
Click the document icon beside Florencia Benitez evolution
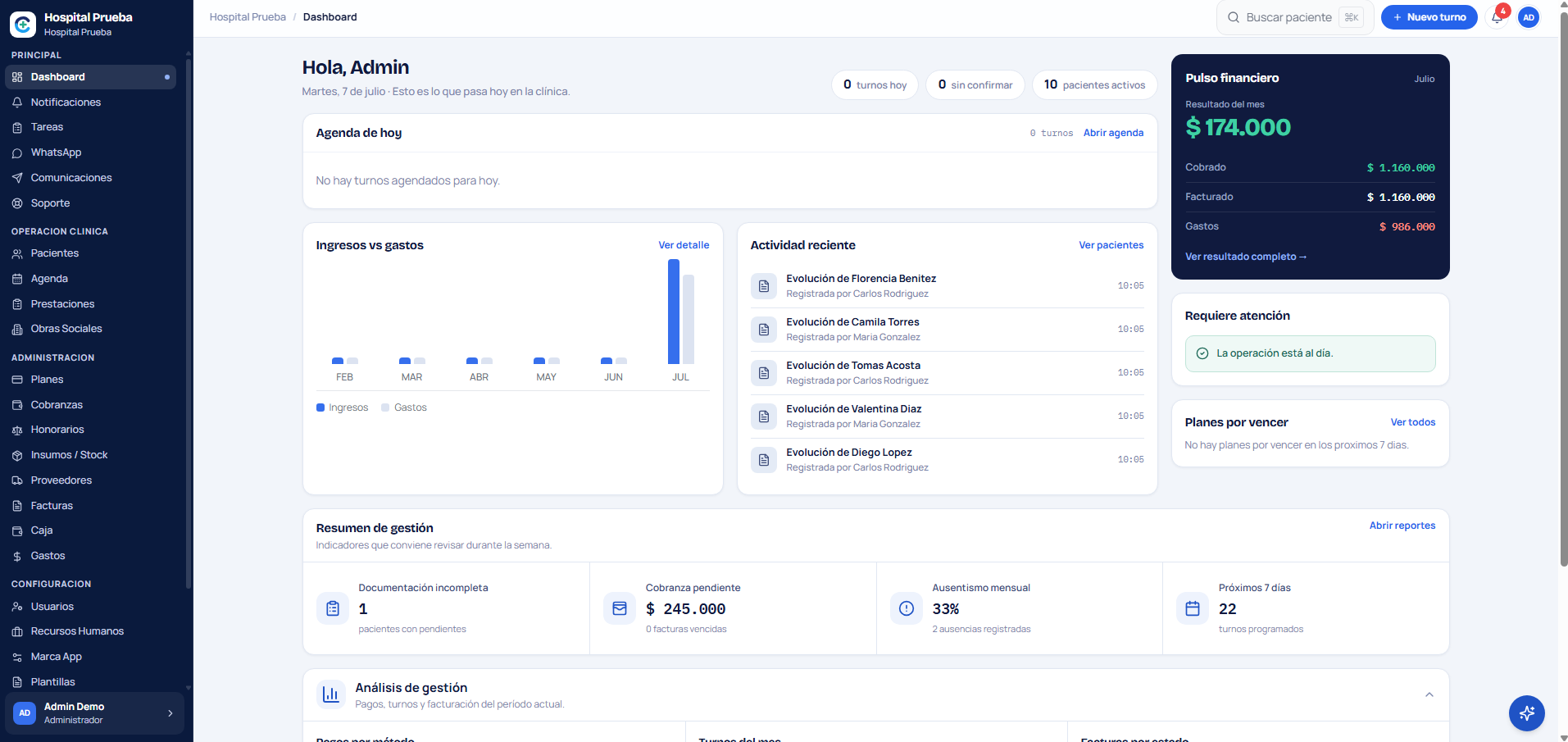tap(764, 286)
